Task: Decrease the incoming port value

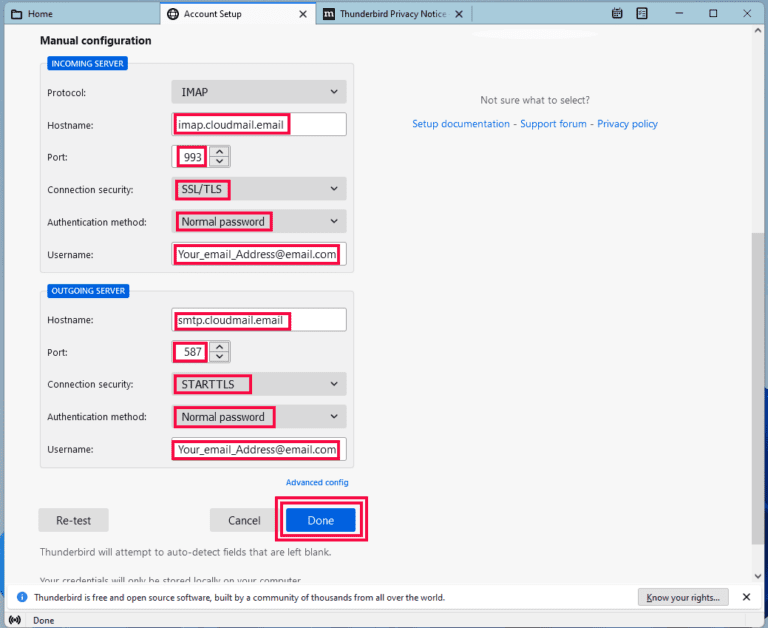Action: 219,162
